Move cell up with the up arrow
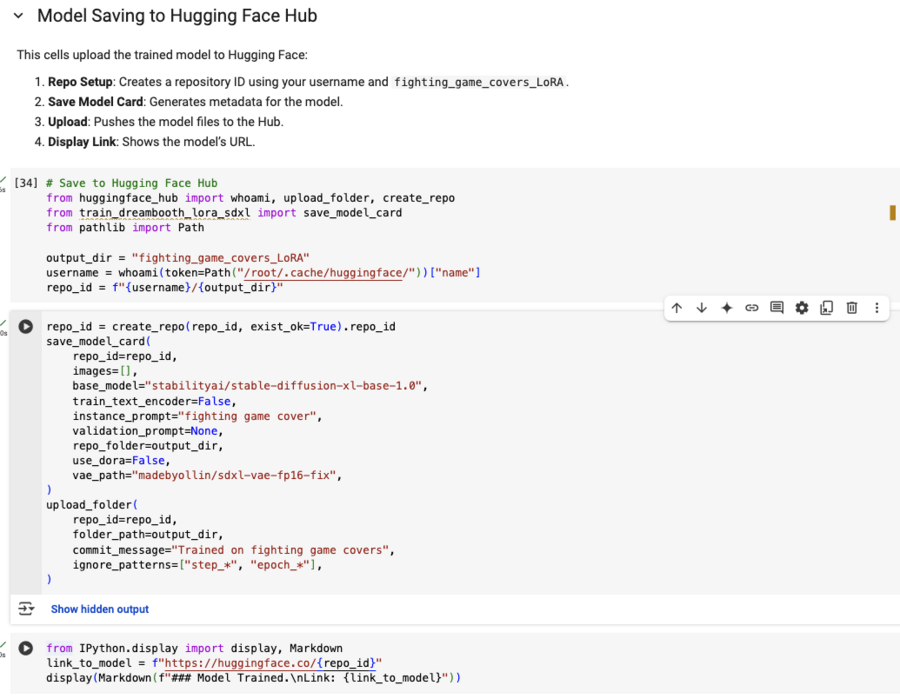This screenshot has width=900, height=699. click(677, 308)
